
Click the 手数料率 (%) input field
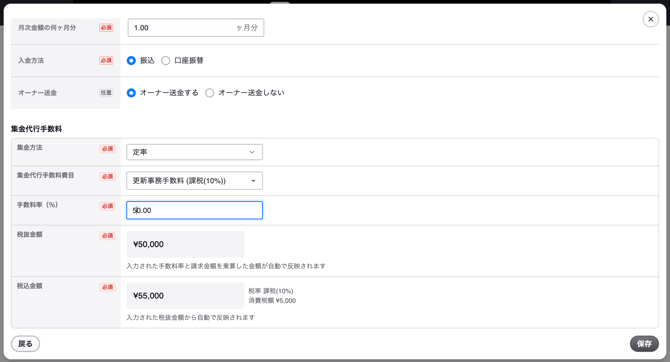click(194, 210)
